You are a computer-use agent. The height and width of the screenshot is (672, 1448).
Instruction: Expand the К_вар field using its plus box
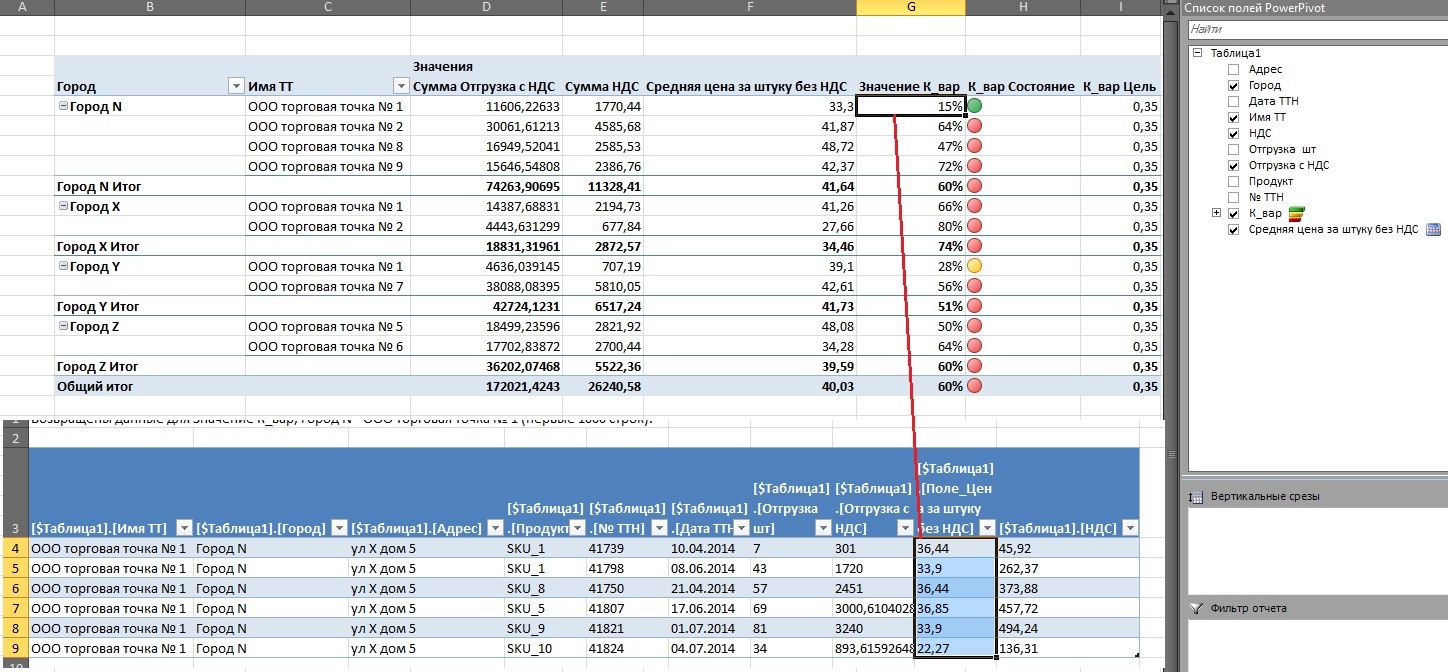pos(1215,213)
